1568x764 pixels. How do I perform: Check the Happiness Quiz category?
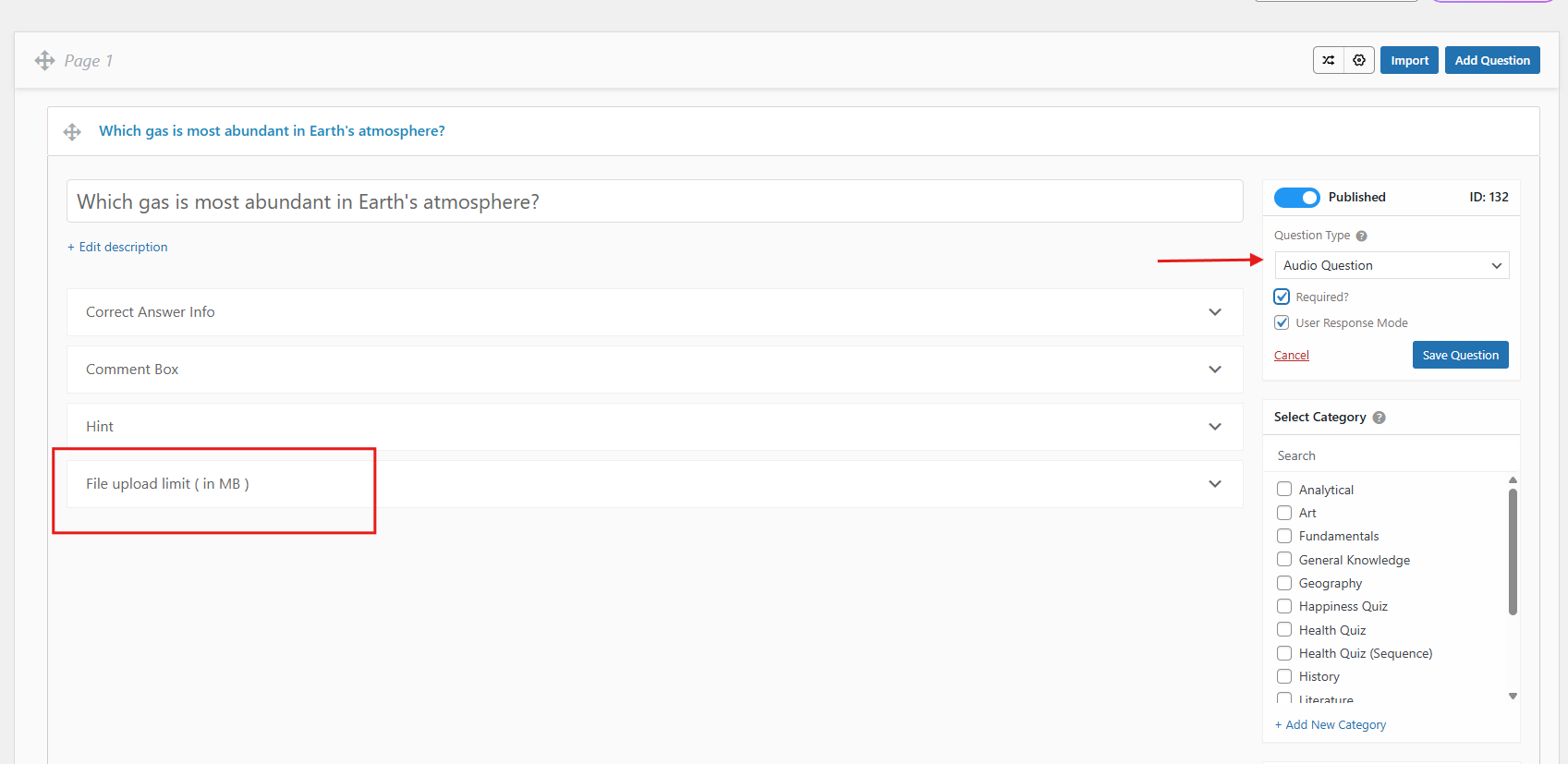tap(1284, 606)
